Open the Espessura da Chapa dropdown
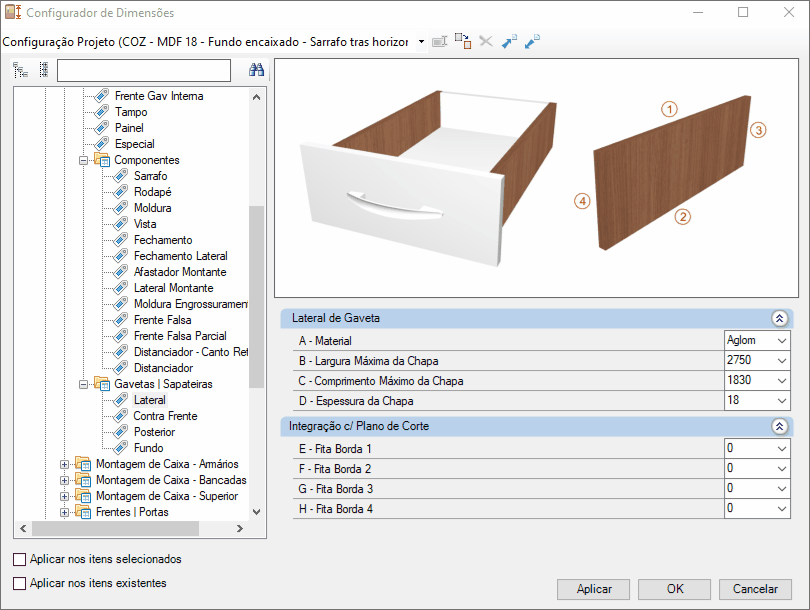 781,401
